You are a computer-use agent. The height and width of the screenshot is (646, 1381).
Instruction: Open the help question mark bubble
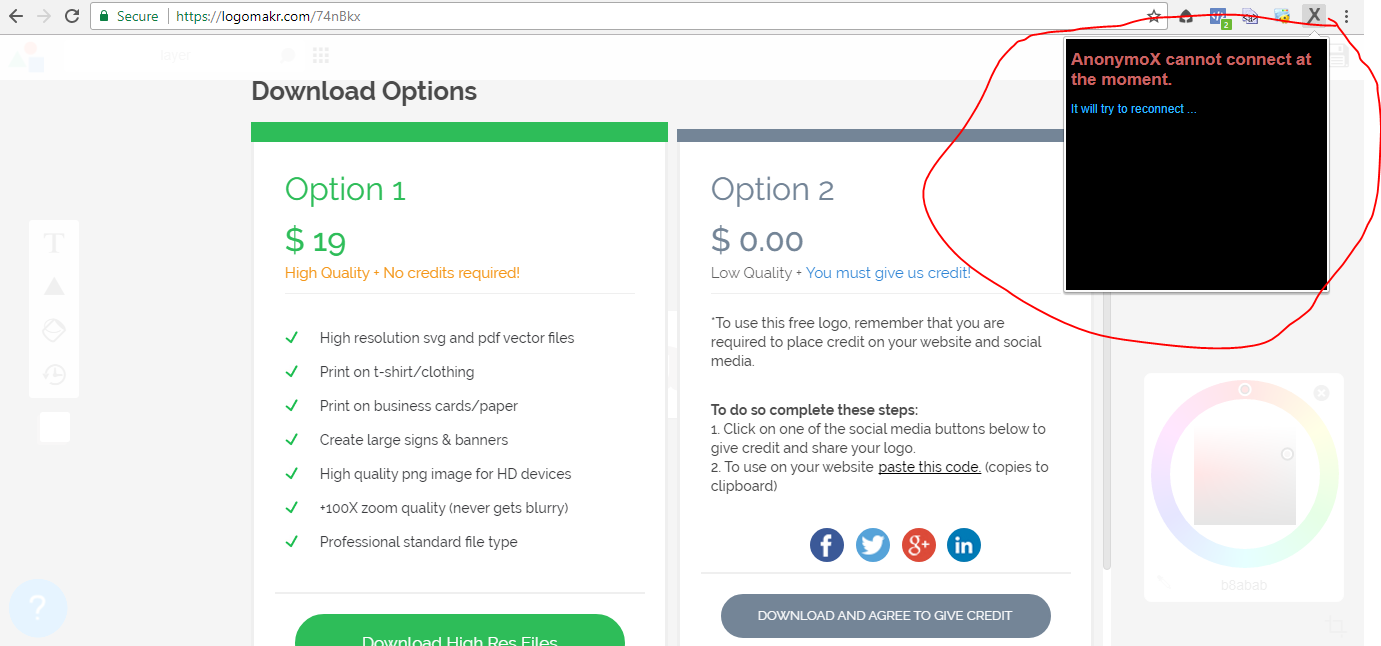38,608
